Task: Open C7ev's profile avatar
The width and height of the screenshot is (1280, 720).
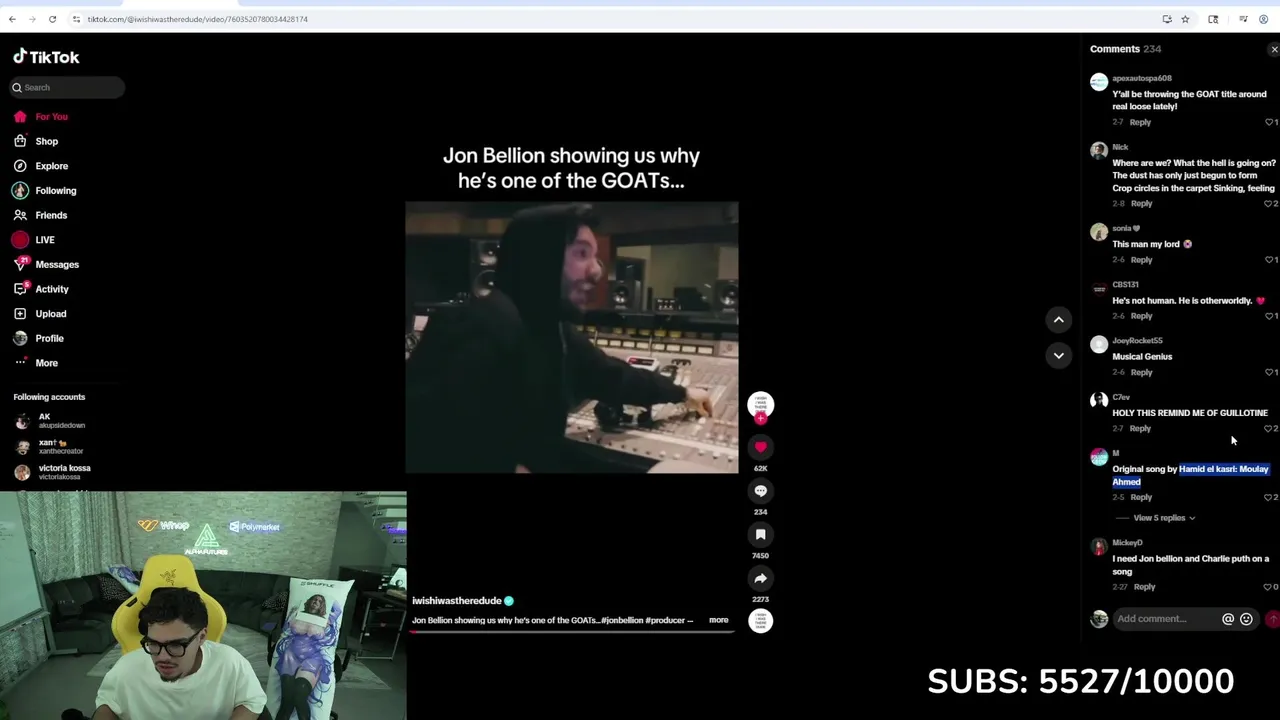Action: click(1099, 401)
